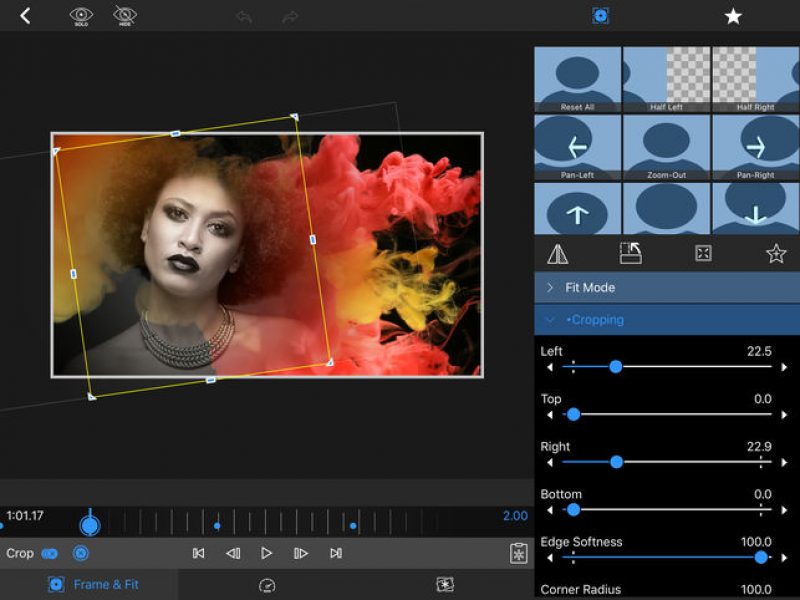Image resolution: width=800 pixels, height=600 pixels.
Task: Enable the Solo view eye toggle
Action: (x=81, y=17)
